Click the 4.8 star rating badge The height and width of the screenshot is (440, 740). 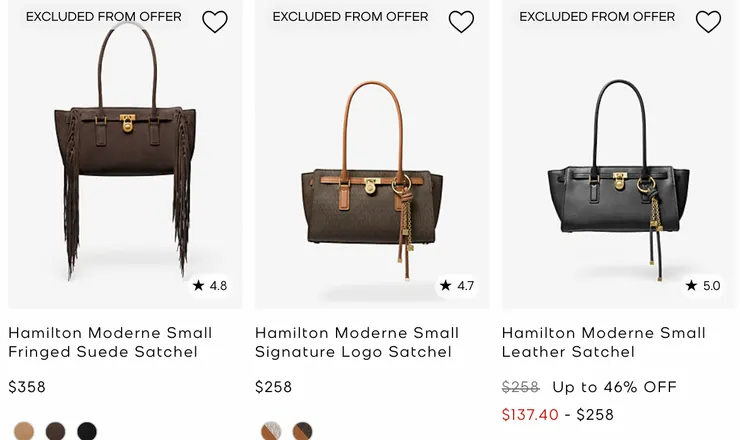(x=211, y=286)
